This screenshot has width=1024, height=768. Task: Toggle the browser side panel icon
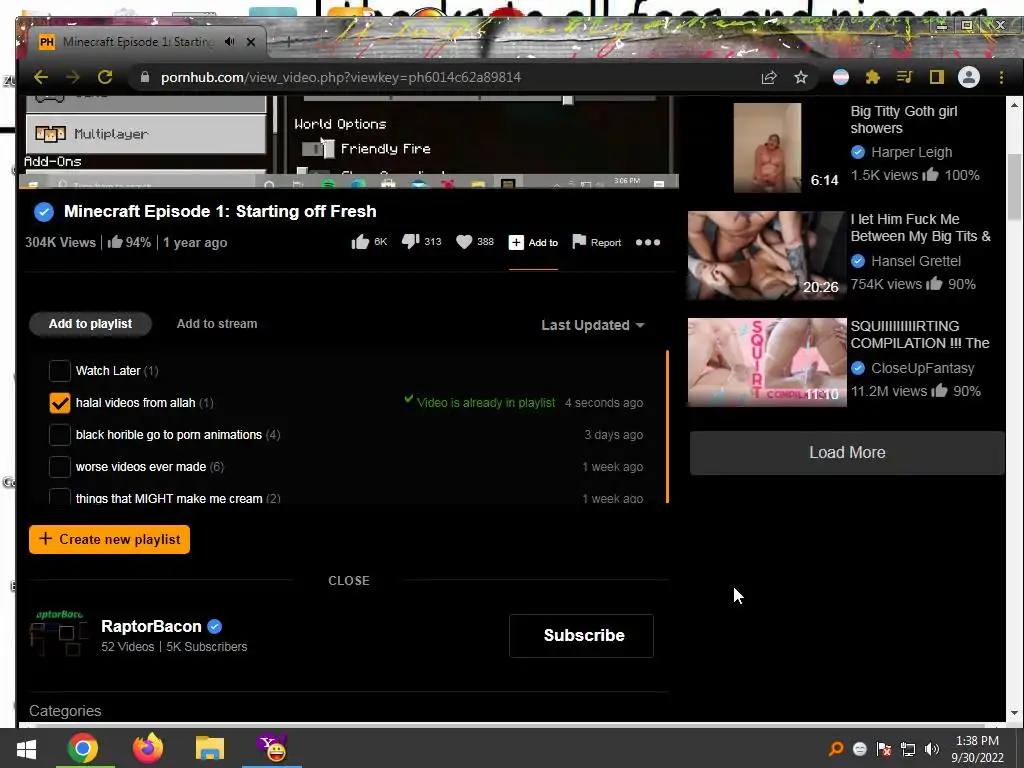[x=936, y=77]
